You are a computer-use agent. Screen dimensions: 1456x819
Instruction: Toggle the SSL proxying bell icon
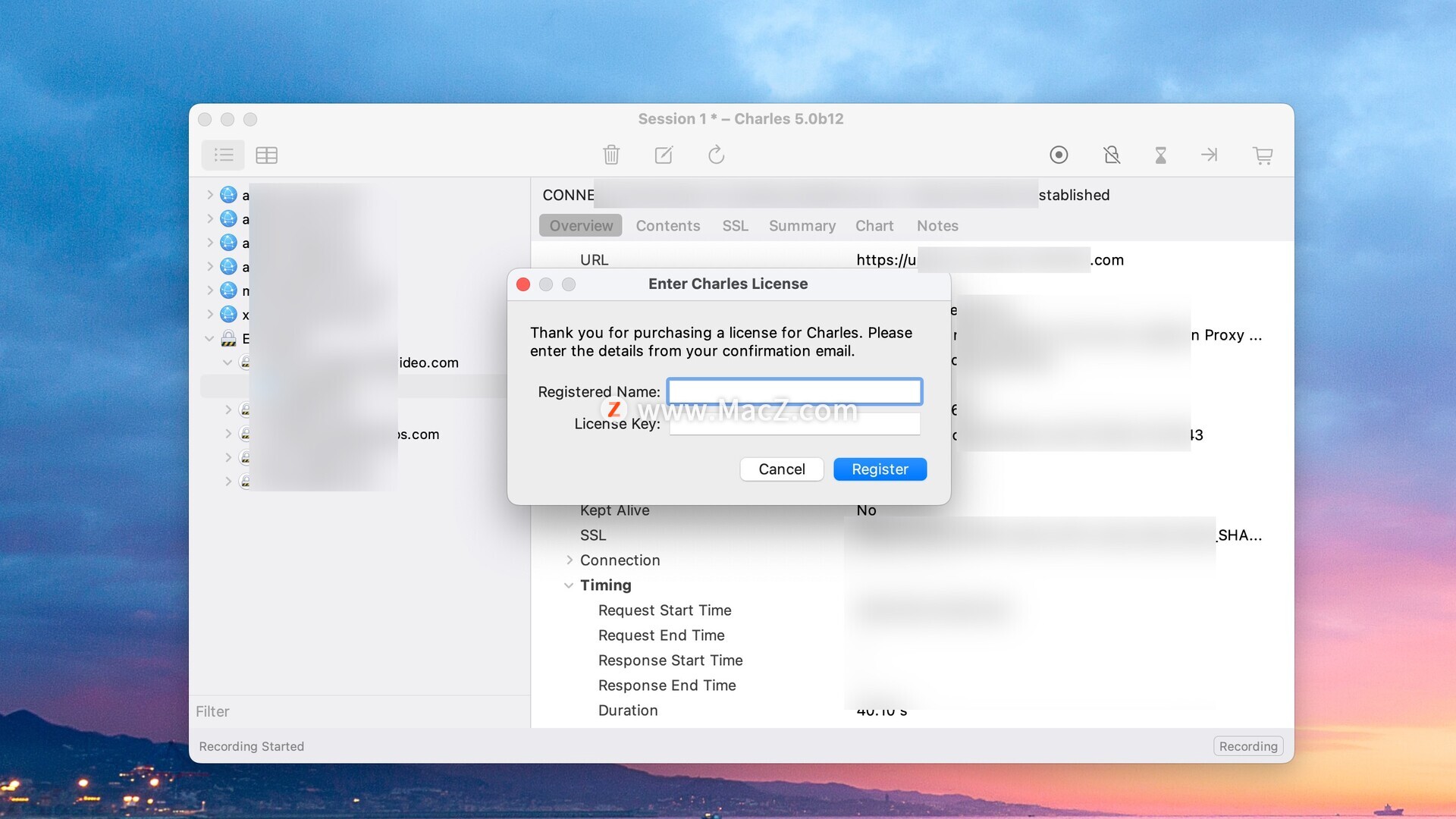(x=1111, y=155)
